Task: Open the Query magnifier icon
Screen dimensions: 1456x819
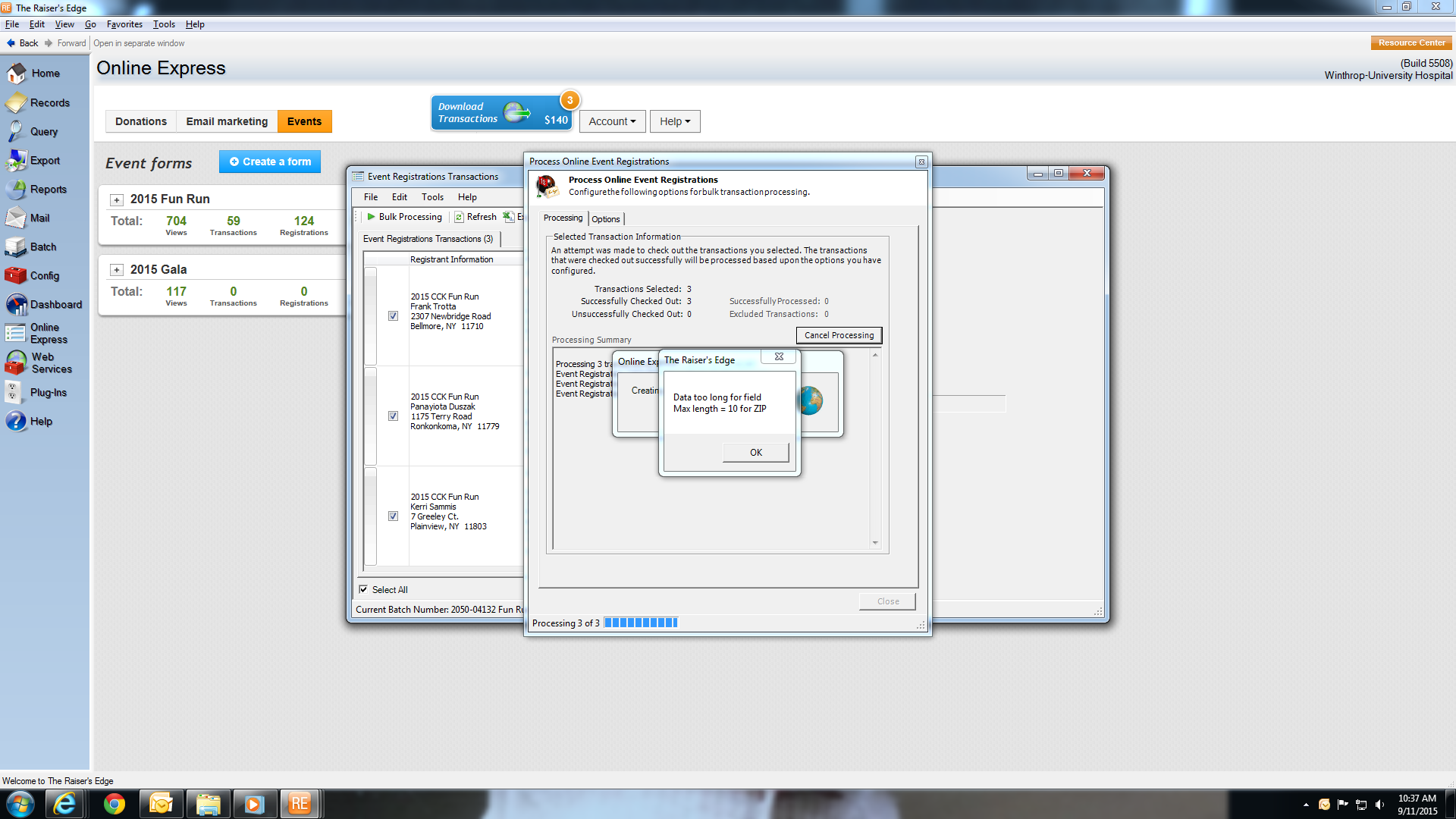Action: (x=17, y=131)
